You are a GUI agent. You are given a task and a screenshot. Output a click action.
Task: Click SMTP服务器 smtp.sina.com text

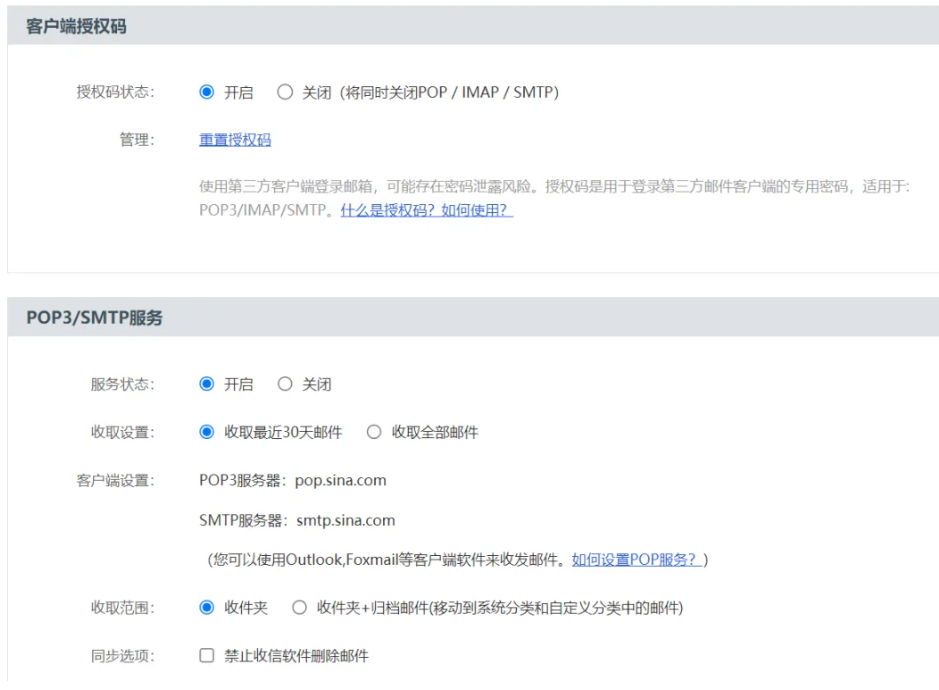(297, 520)
